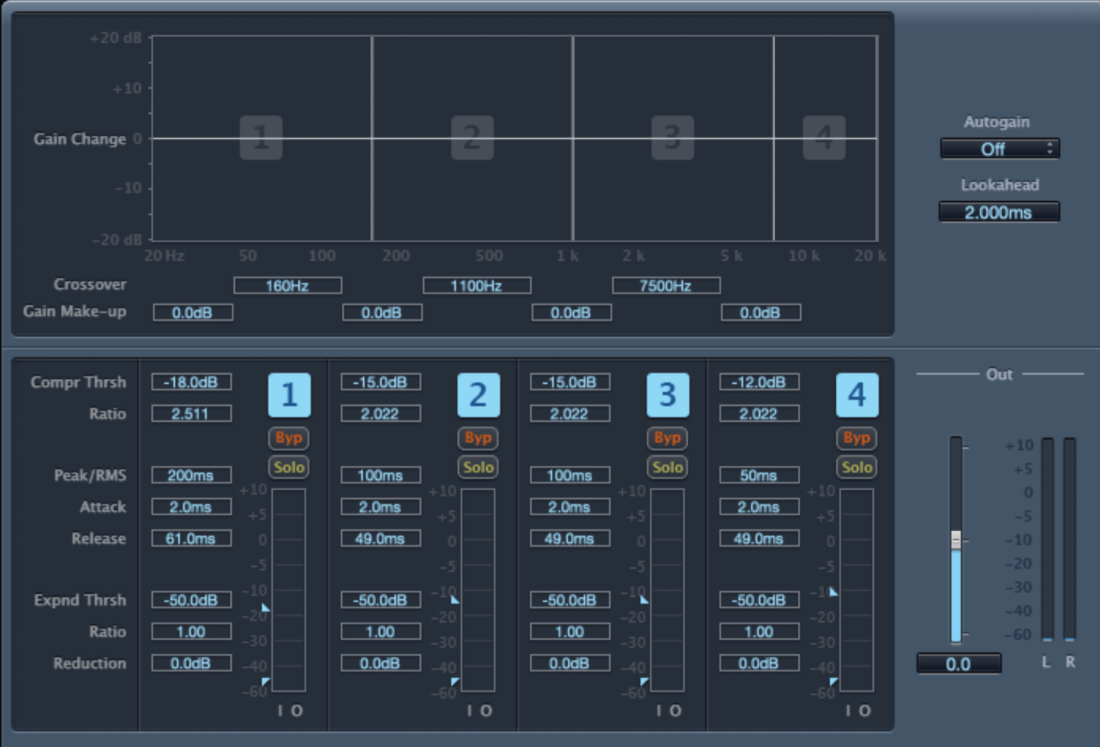Screen dimensions: 1100x747
Task: Toggle band 4 on/off button
Action: click(x=857, y=395)
